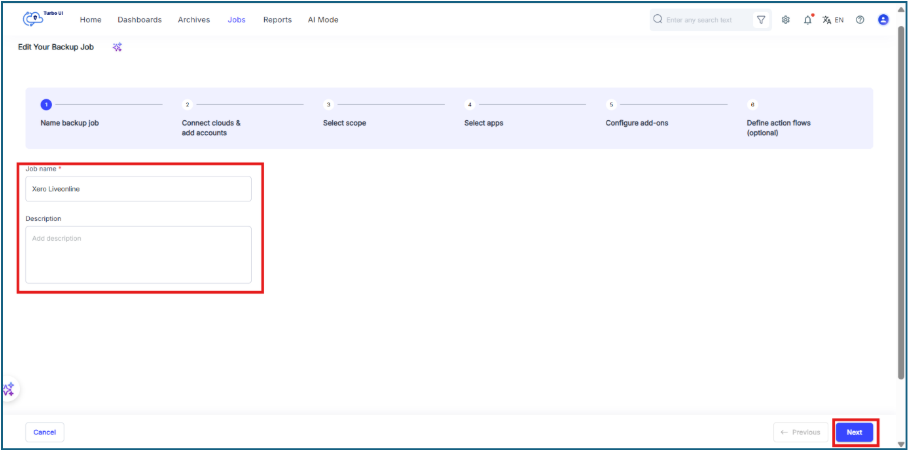Go to Dashboards
909x450 pixels.
[x=140, y=20]
